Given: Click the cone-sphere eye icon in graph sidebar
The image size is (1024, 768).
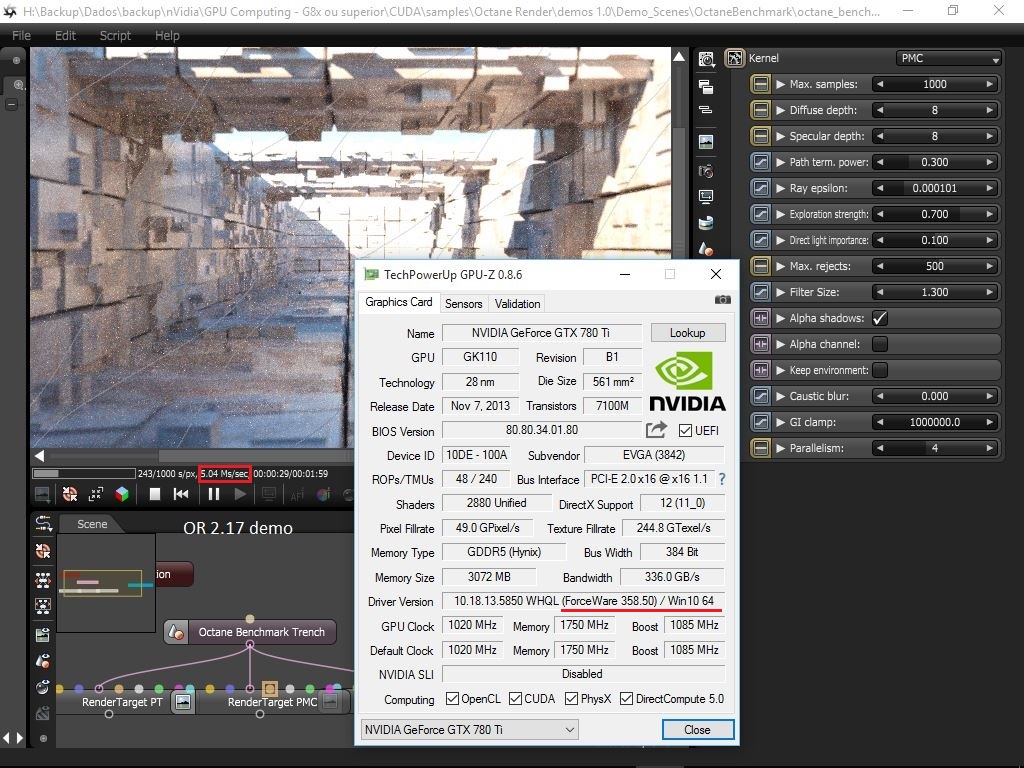Looking at the screenshot, I should (43, 661).
